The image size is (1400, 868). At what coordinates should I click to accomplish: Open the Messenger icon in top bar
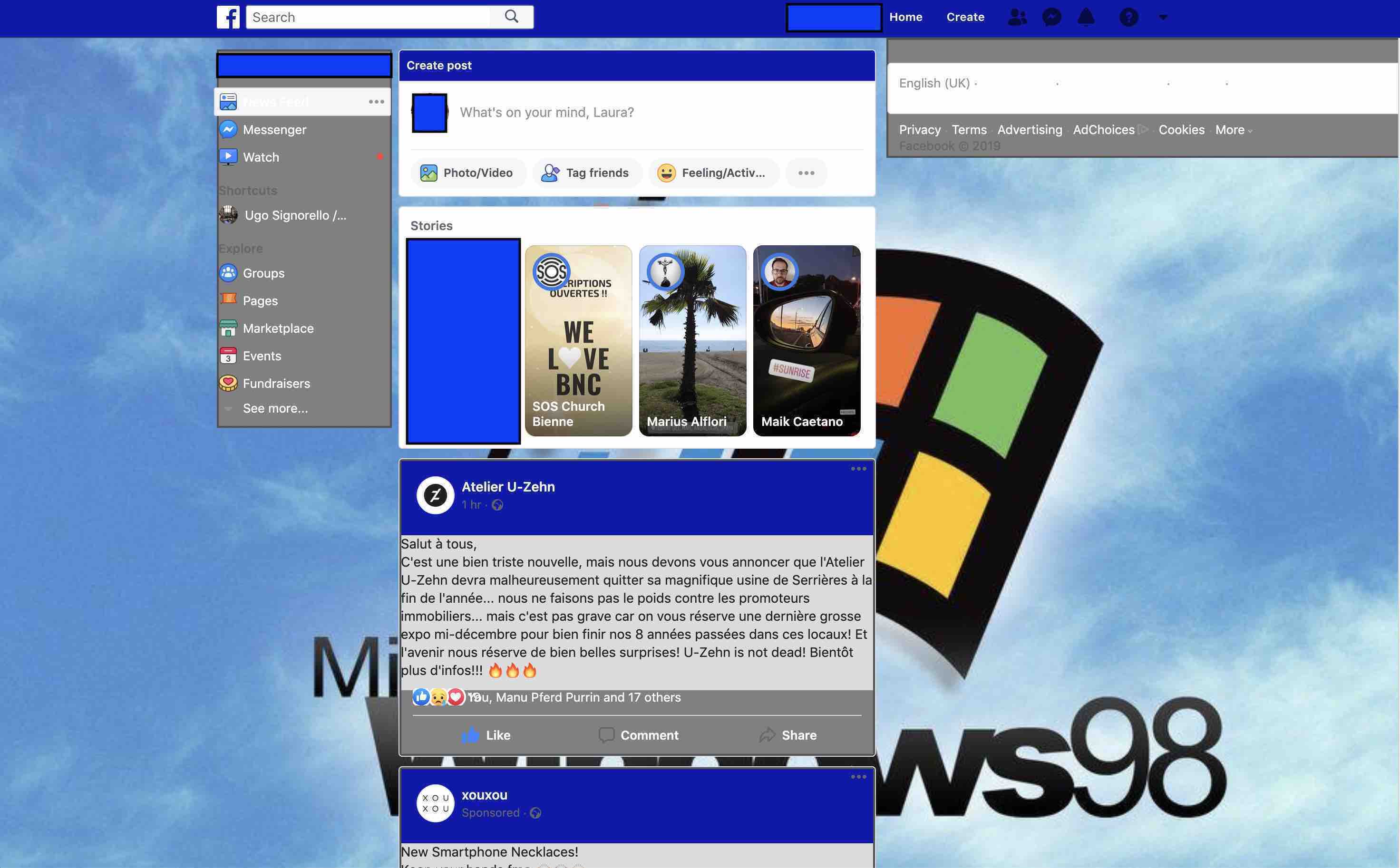(1051, 17)
